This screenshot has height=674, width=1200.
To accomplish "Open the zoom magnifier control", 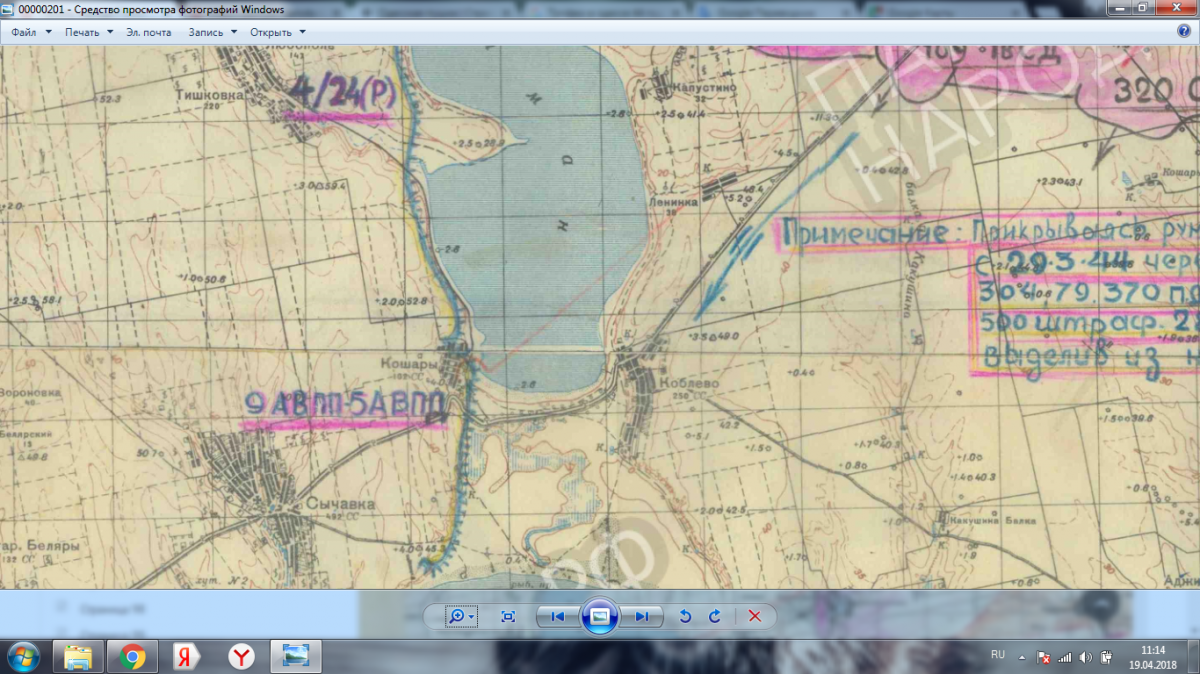I will coord(460,617).
